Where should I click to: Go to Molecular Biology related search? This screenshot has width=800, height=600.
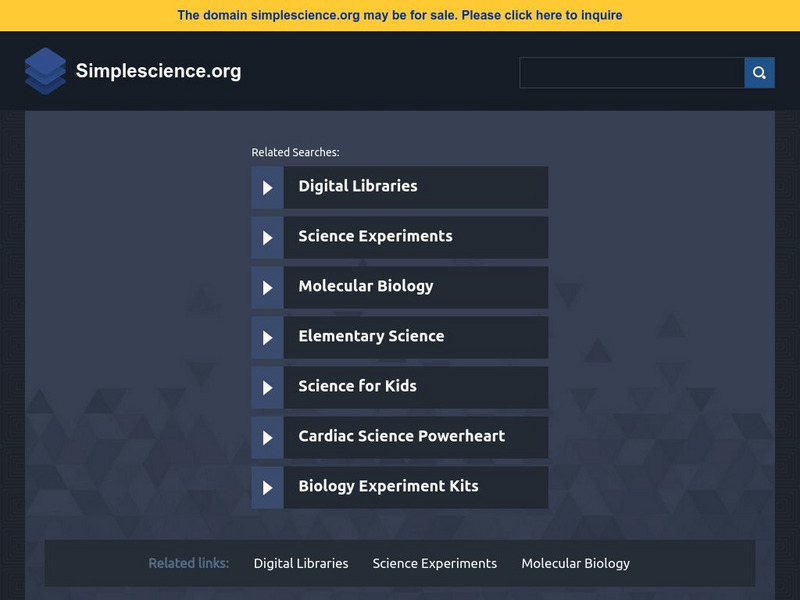366,287
